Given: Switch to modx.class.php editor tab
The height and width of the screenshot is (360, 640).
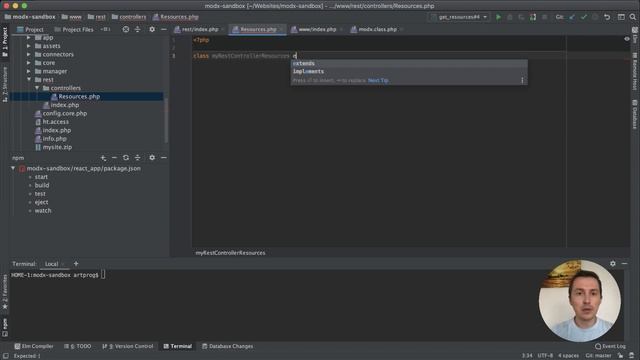Looking at the screenshot, I should 376,29.
